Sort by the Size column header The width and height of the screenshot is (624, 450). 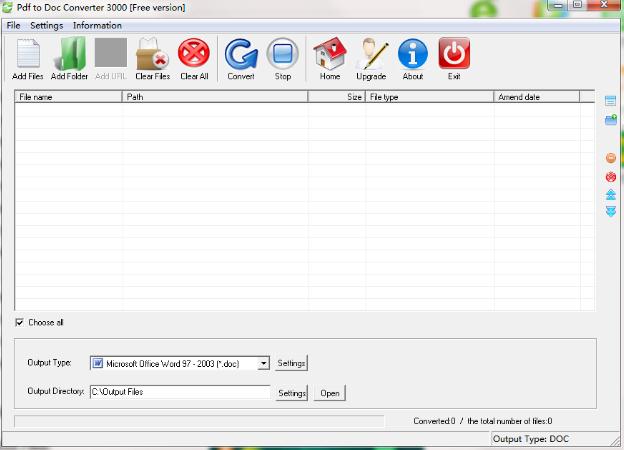point(337,97)
